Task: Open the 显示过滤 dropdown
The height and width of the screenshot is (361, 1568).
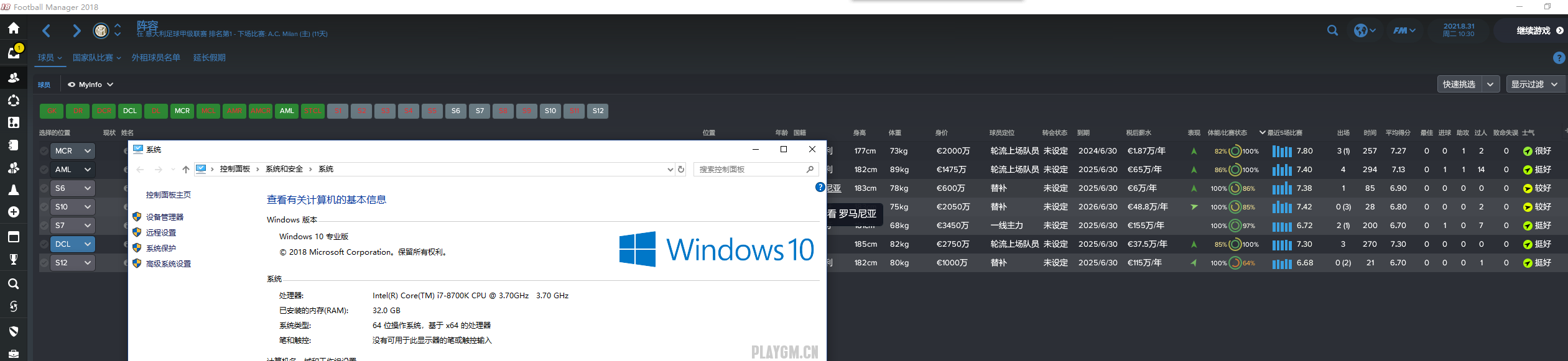Action: [1534, 85]
